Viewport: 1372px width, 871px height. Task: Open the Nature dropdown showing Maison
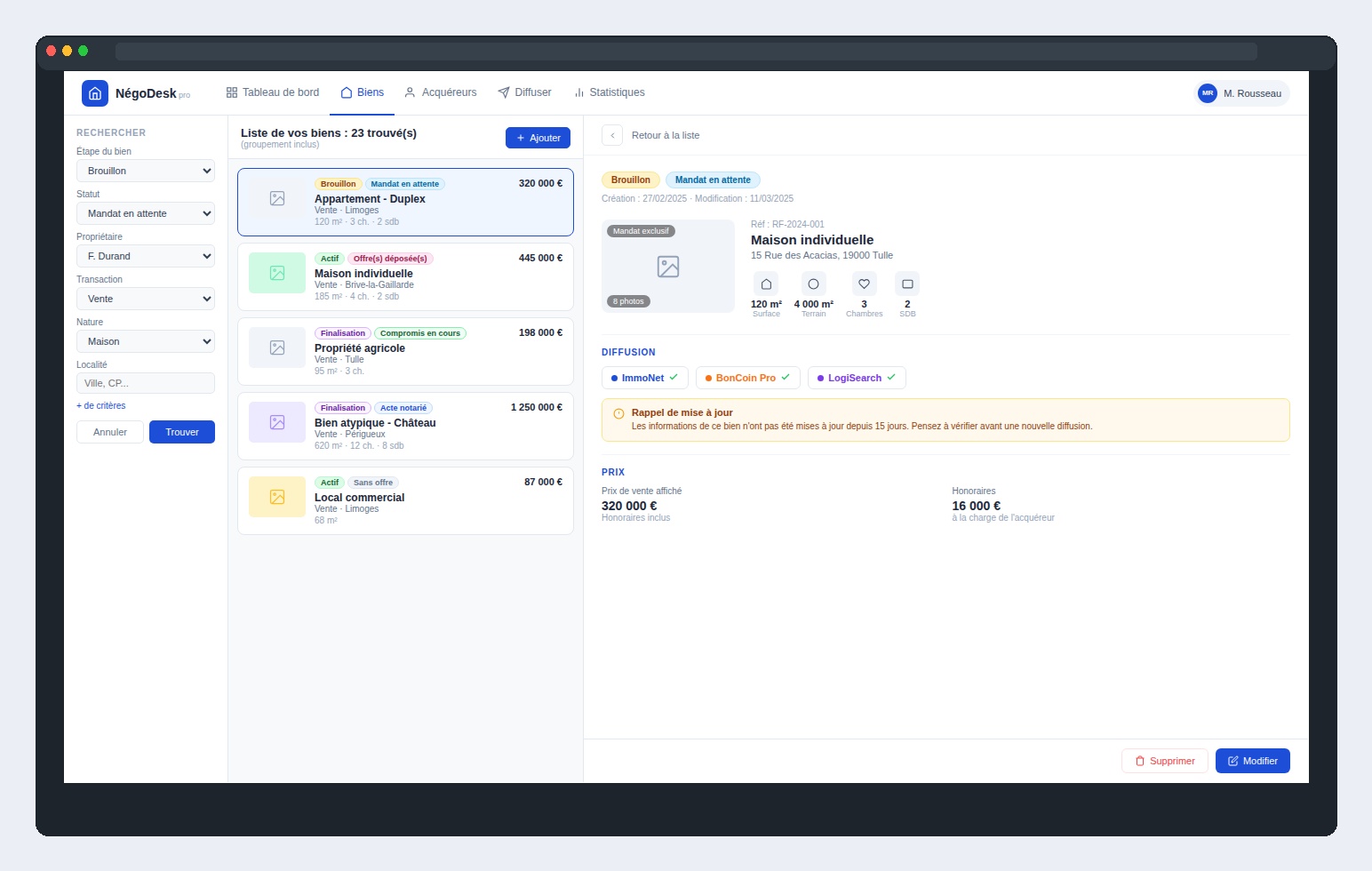146,341
